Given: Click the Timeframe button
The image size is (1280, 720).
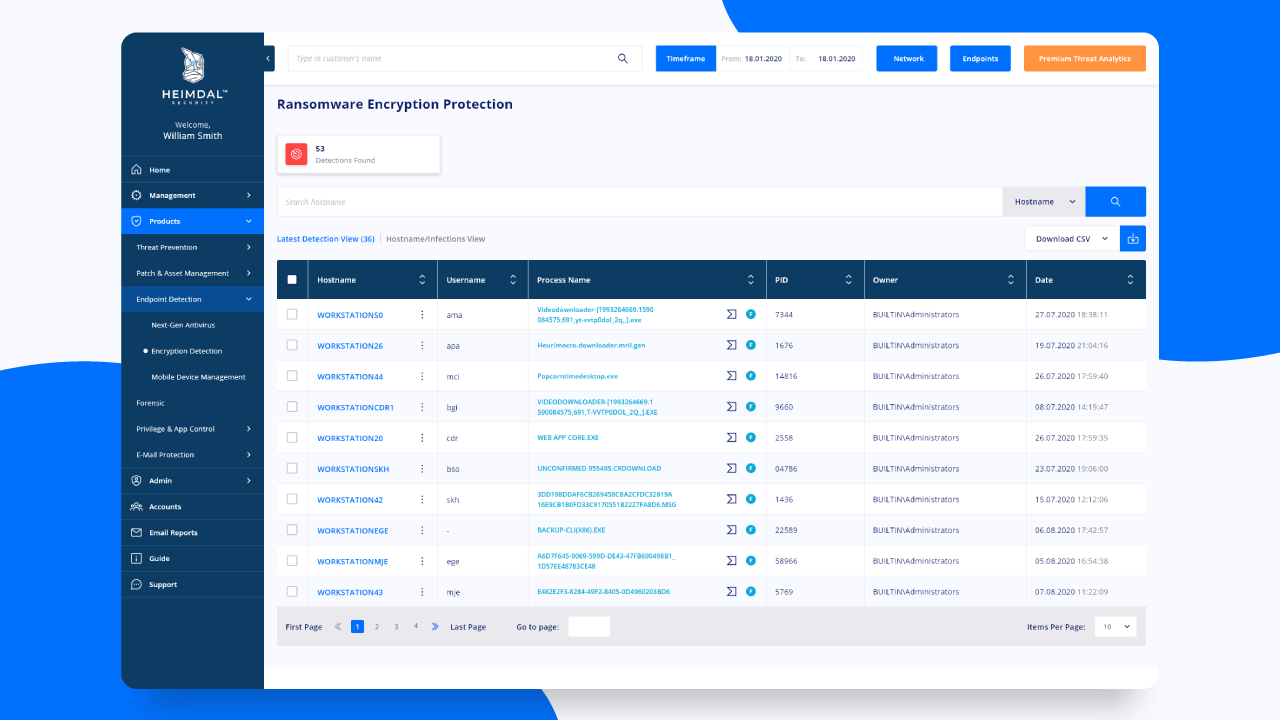Looking at the screenshot, I should click(x=686, y=59).
